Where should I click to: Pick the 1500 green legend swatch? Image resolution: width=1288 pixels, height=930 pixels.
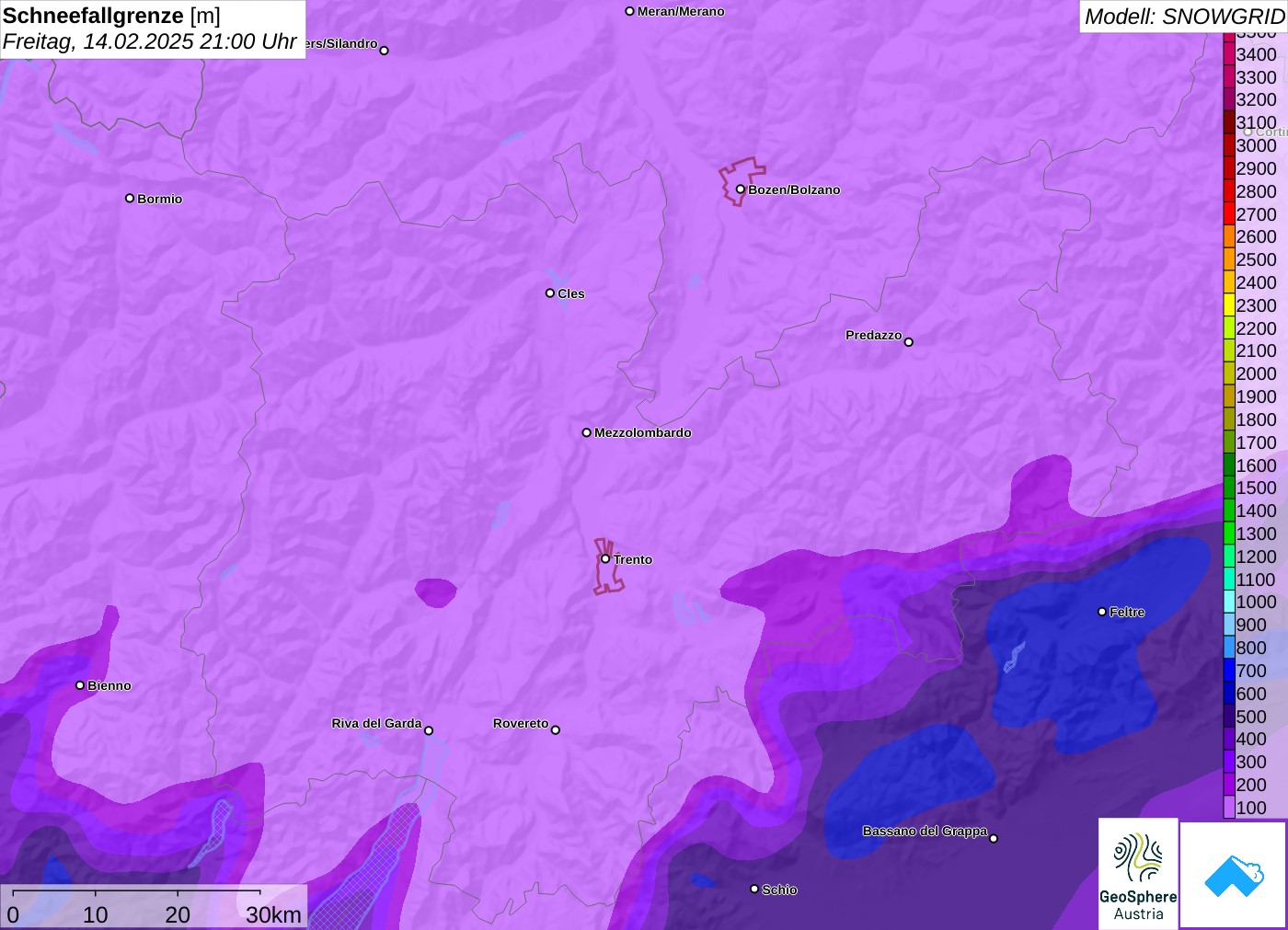click(1229, 488)
